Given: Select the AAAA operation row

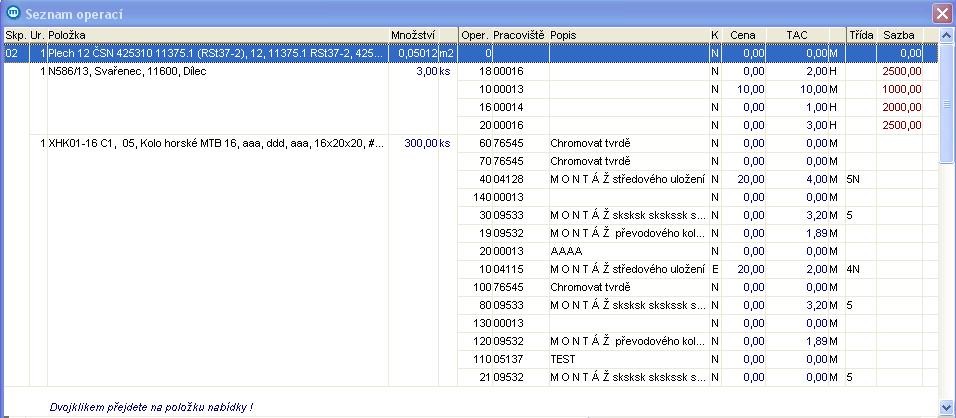Looking at the screenshot, I should pyautogui.click(x=566, y=251).
